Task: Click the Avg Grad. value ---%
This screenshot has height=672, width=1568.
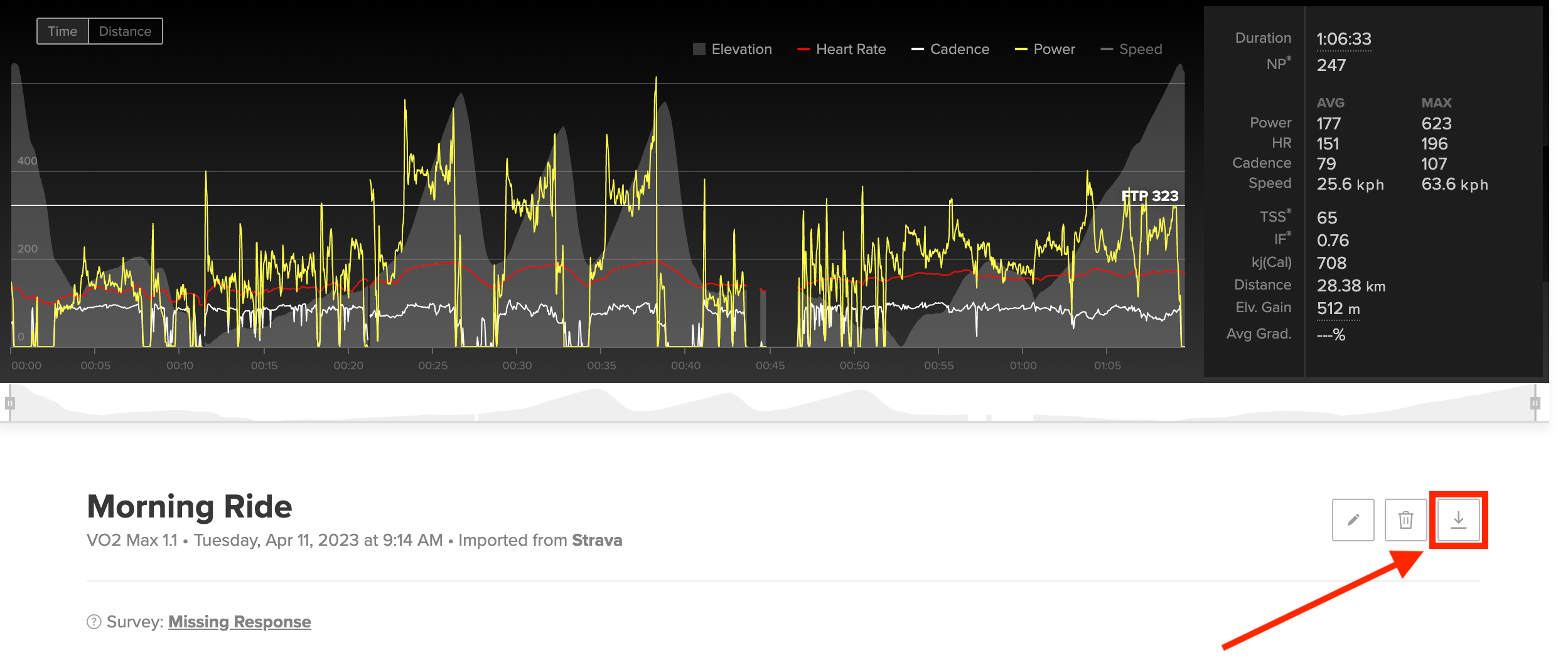Action: pyautogui.click(x=1331, y=335)
